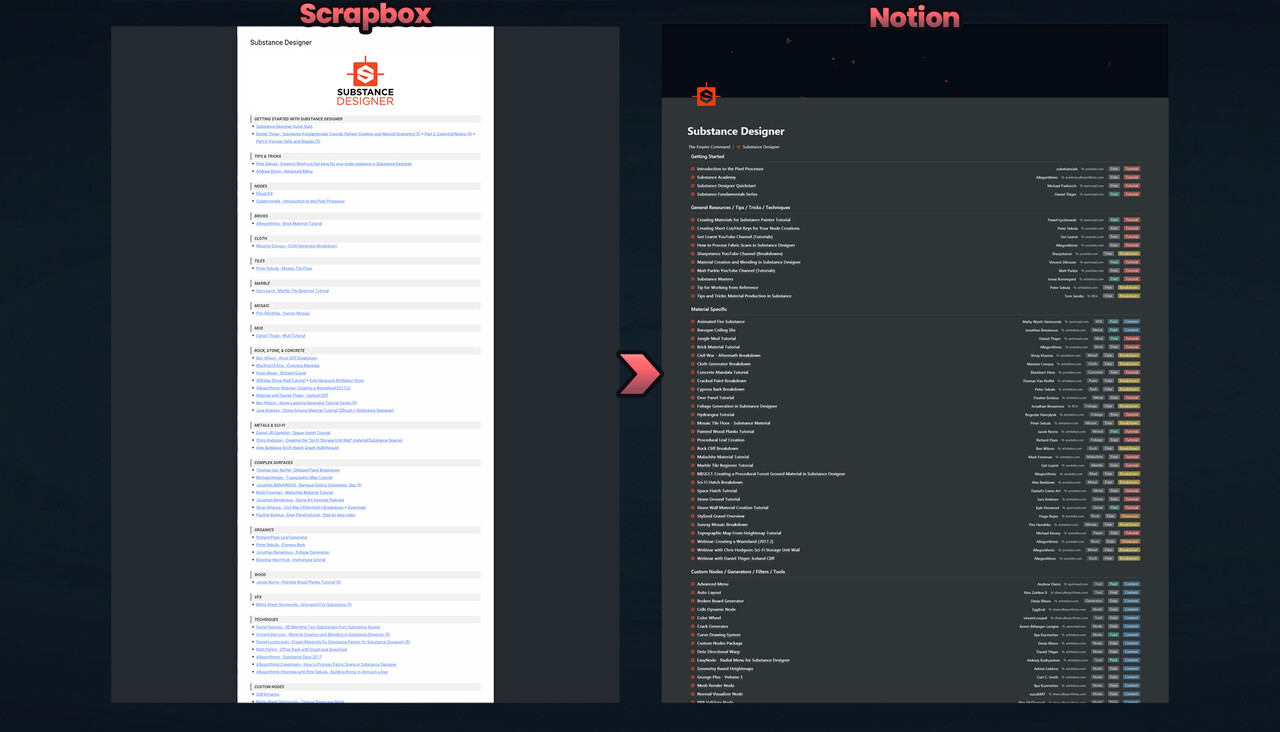Click the Getting Started heading in Notion
The image size is (1280, 732).
[x=707, y=156]
